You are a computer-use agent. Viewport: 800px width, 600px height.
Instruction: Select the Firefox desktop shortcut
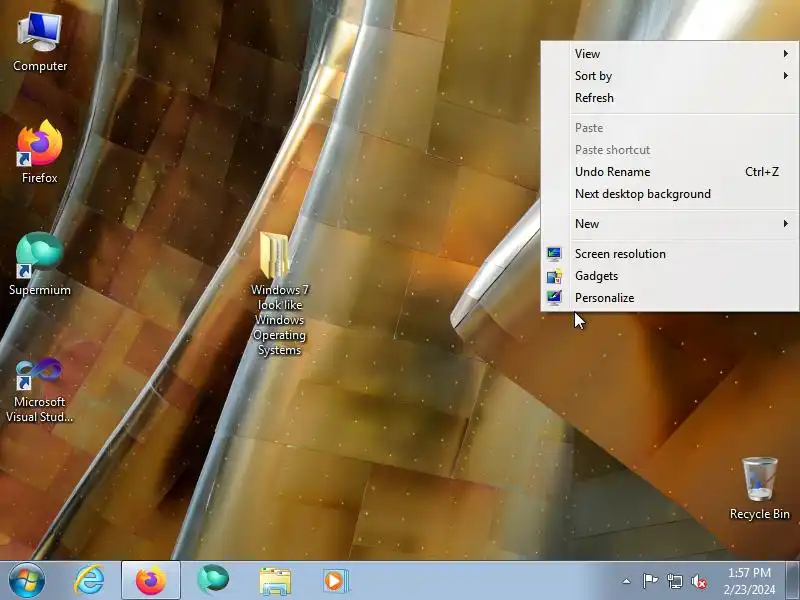click(40, 152)
